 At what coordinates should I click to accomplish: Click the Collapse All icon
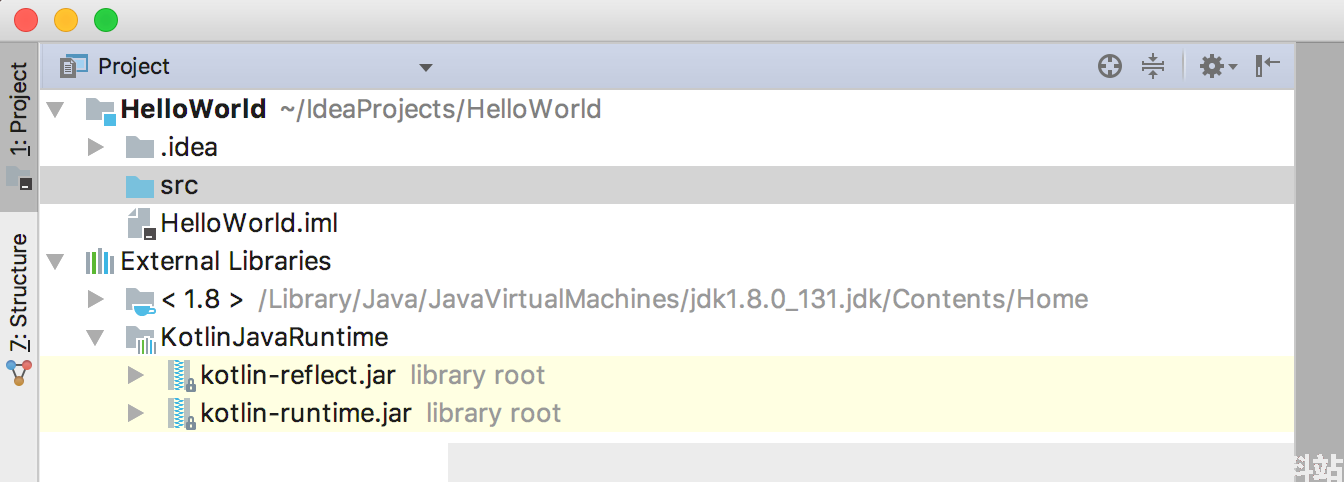pyautogui.click(x=1153, y=67)
